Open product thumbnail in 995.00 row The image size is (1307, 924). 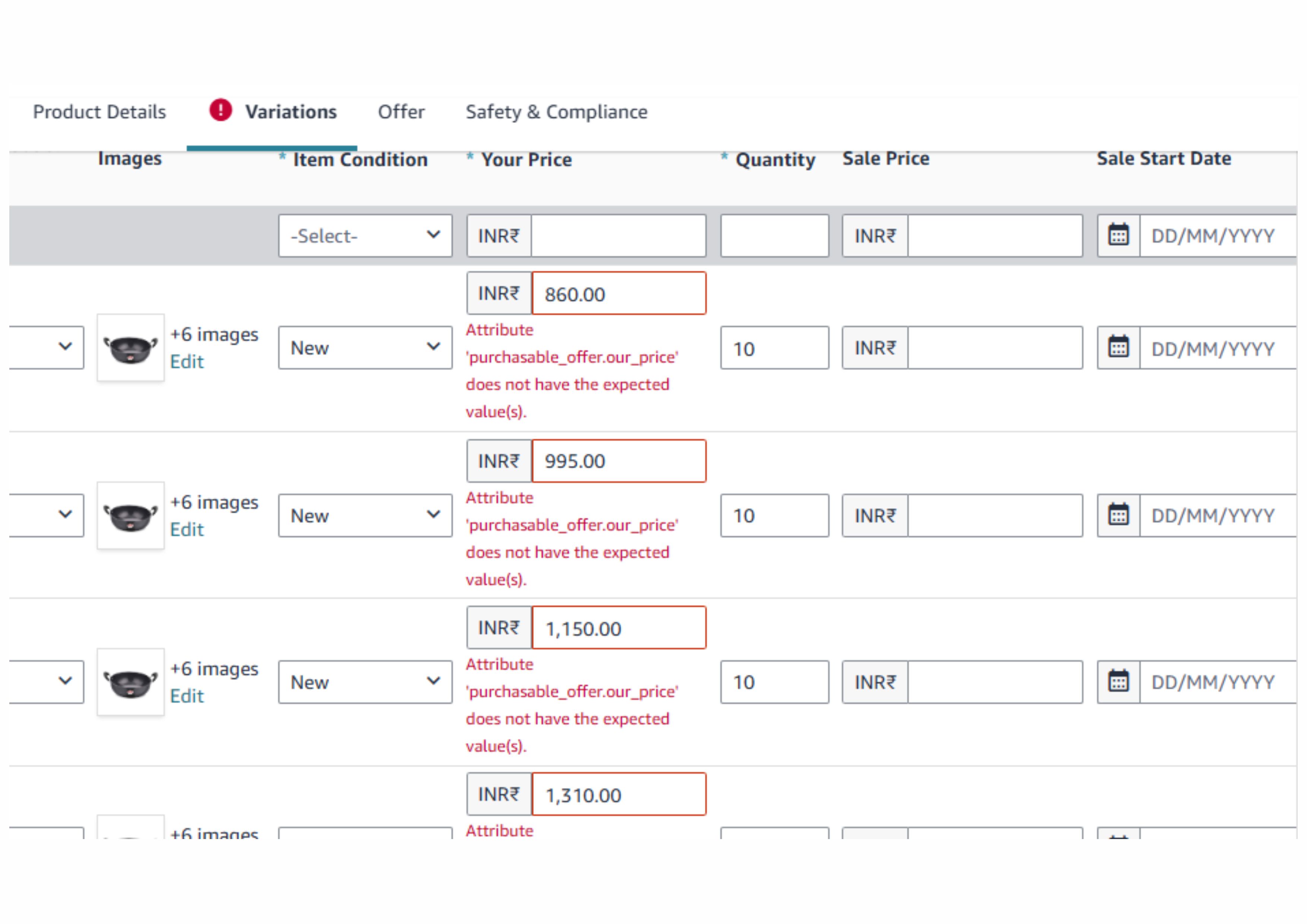131,516
